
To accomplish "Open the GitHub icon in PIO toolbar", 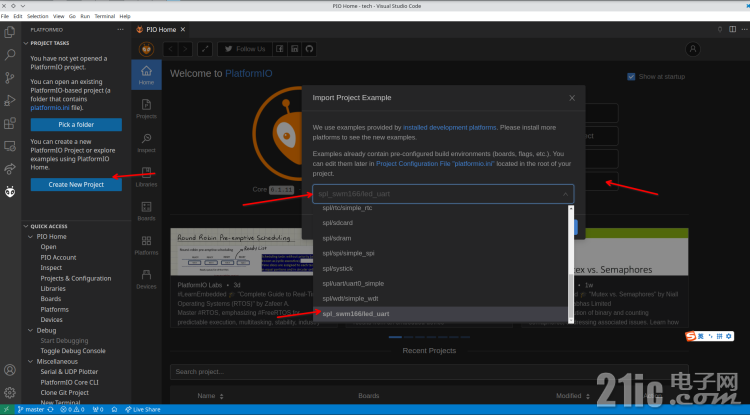I will point(309,49).
